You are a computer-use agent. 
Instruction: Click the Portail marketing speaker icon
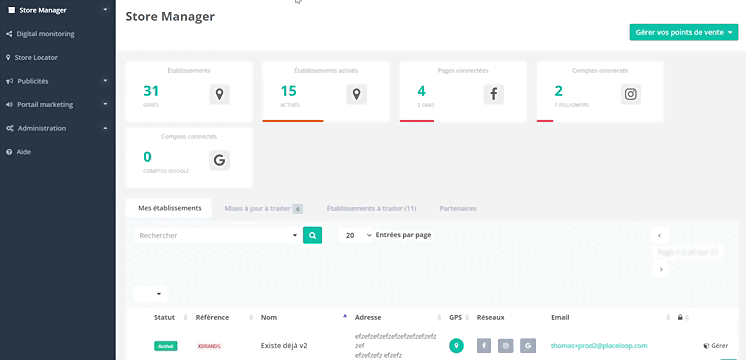9,105
